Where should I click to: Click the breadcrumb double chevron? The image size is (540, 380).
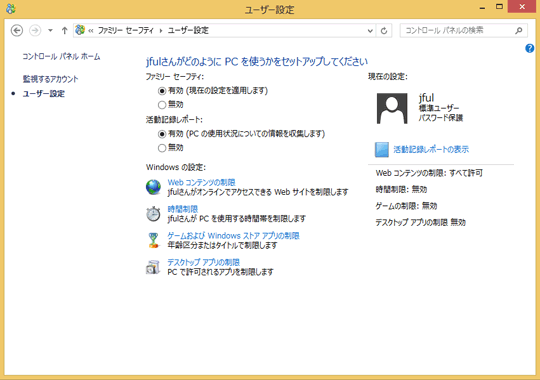tap(91, 31)
